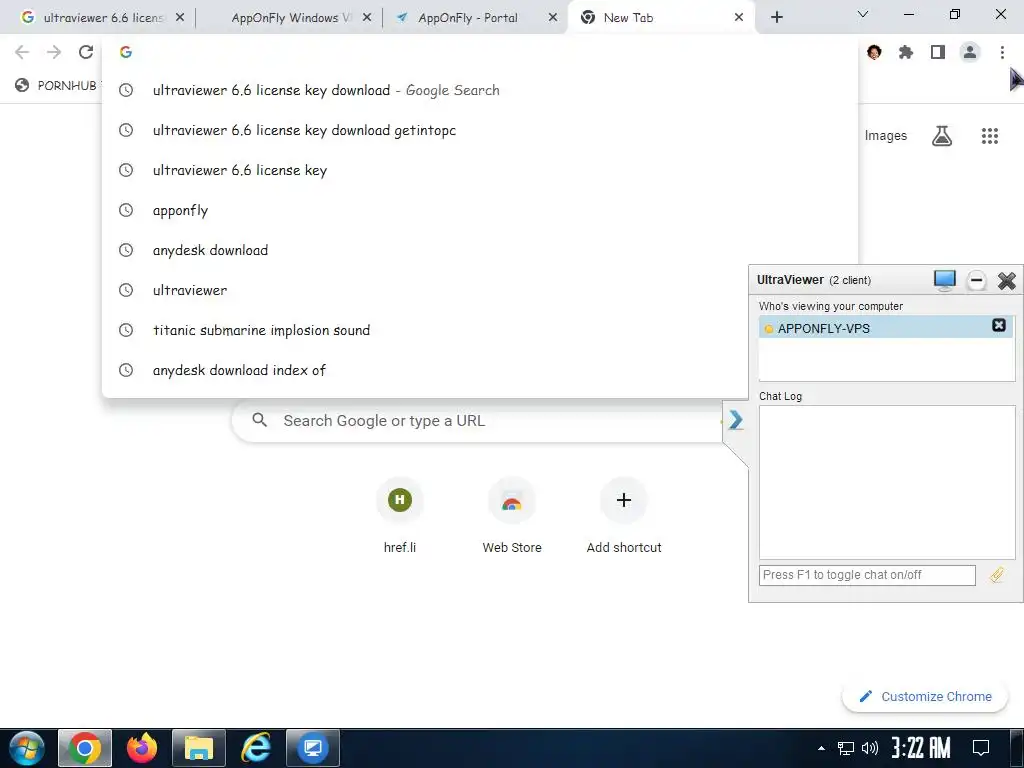Toggle the Chrome side panel icon
The width and height of the screenshot is (1024, 768).
point(938,52)
